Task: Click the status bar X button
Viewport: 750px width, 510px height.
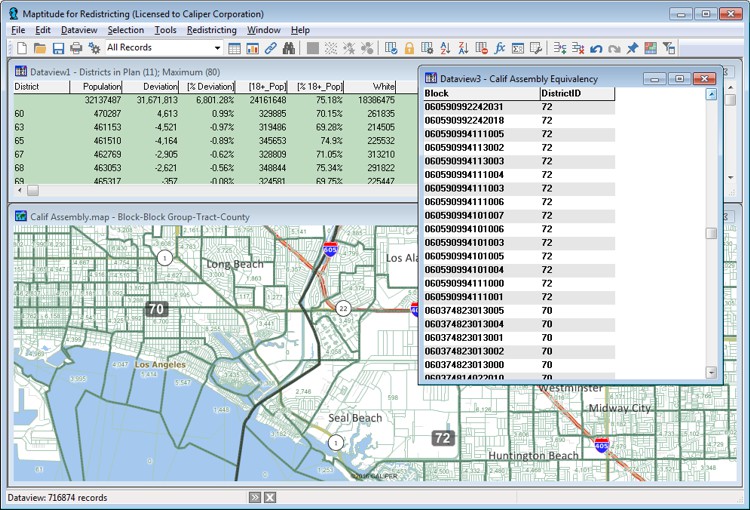Action: click(x=270, y=497)
